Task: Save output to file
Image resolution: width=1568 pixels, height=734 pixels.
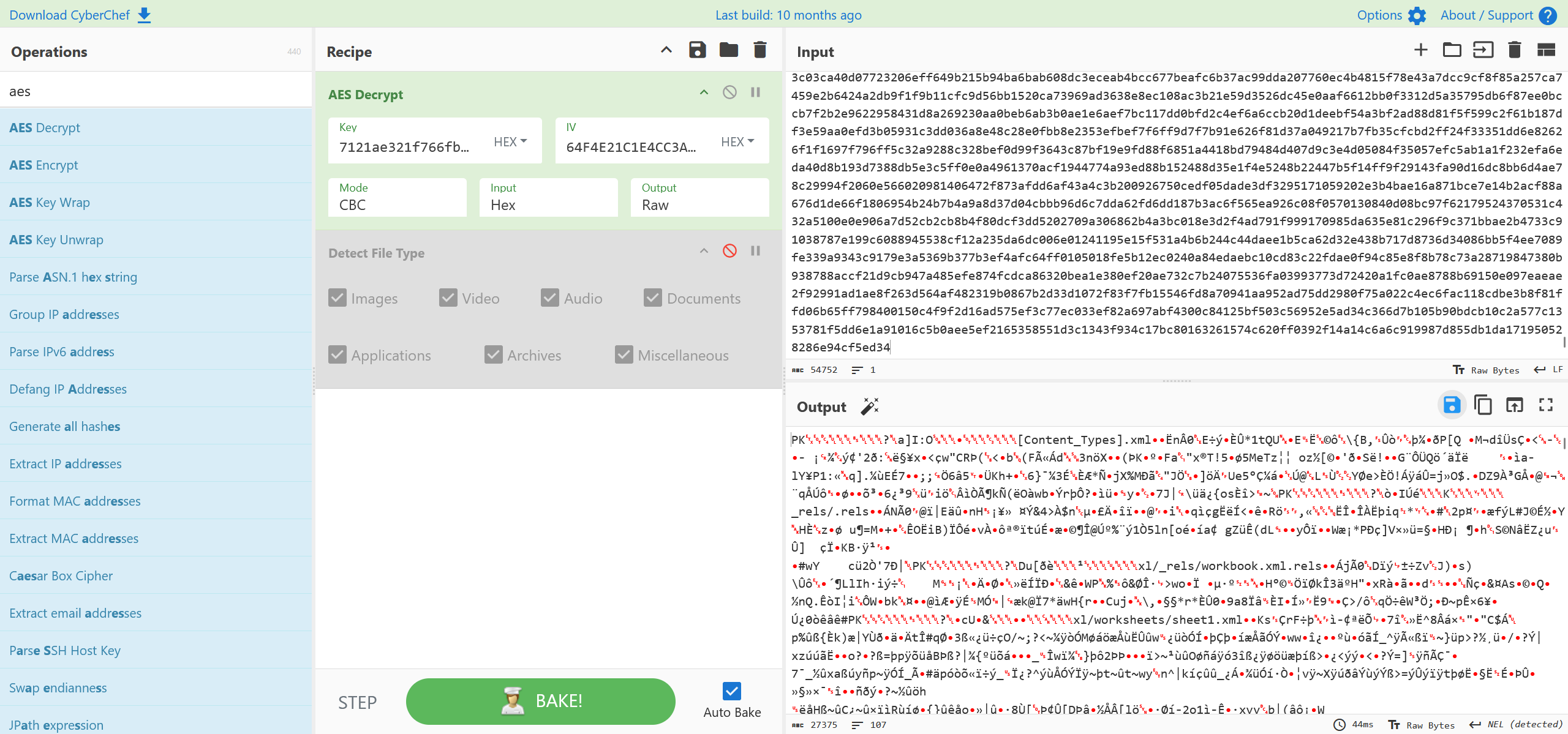Action: 1452,405
